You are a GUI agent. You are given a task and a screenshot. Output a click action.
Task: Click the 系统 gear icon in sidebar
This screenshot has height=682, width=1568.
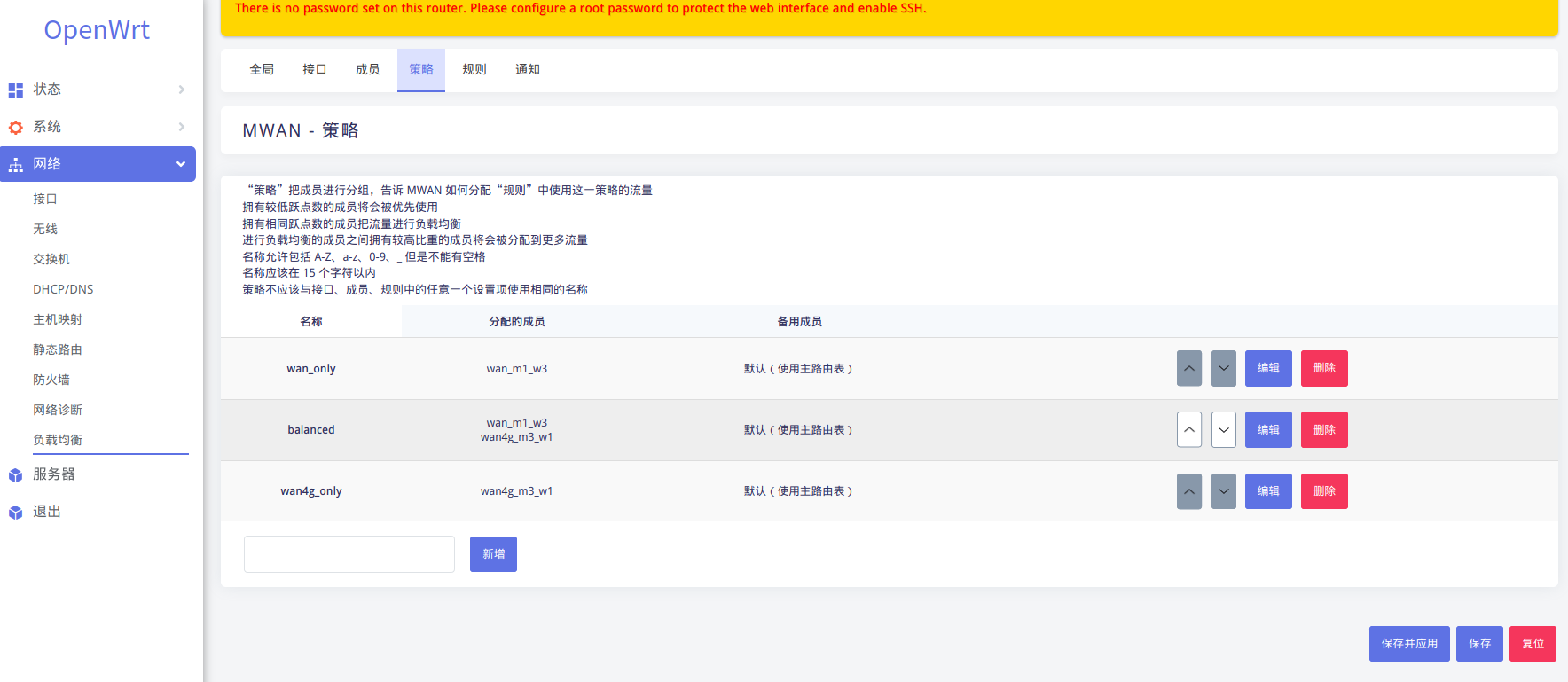point(15,127)
